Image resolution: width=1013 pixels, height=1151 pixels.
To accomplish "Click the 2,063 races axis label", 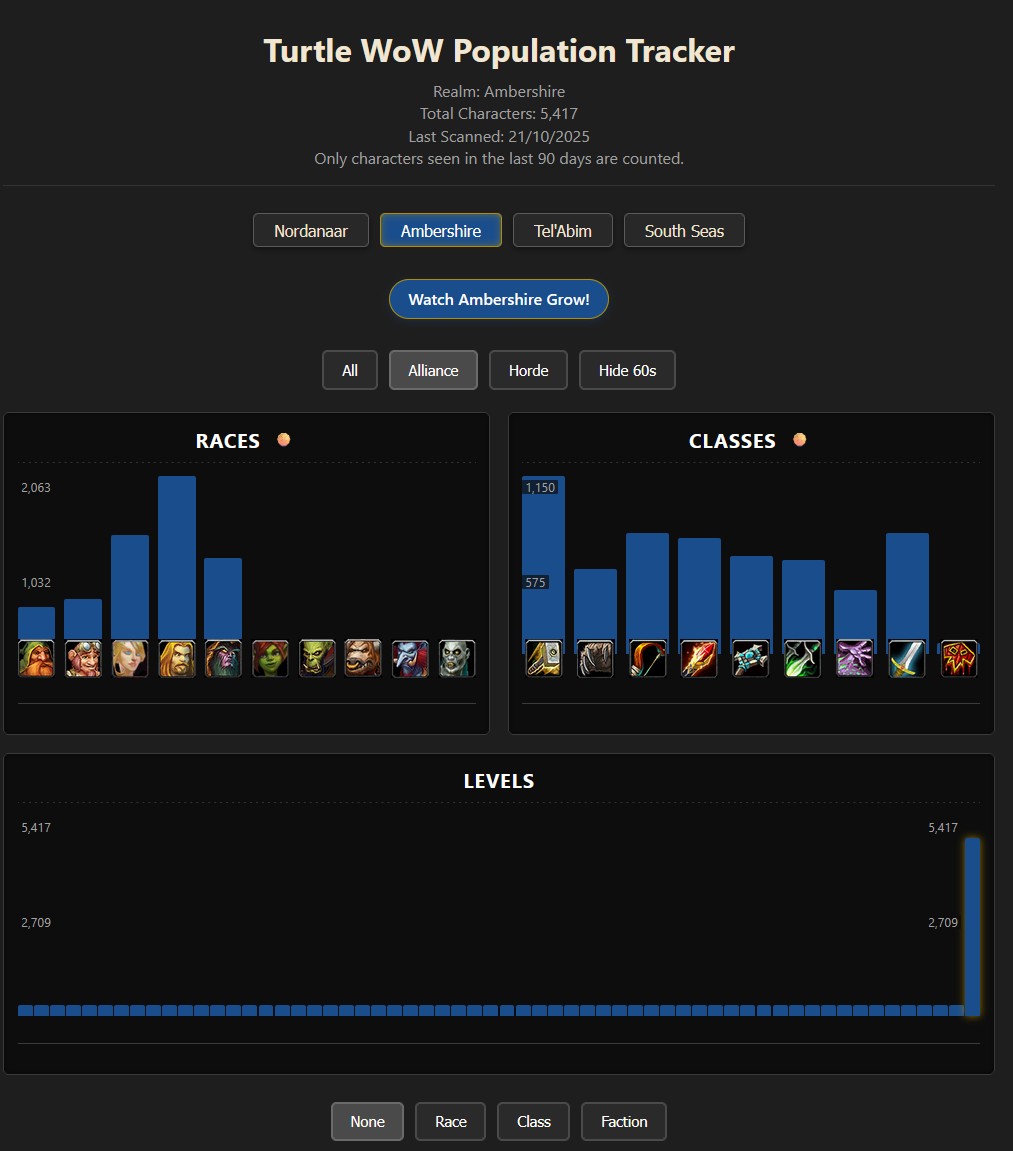I will (x=36, y=487).
